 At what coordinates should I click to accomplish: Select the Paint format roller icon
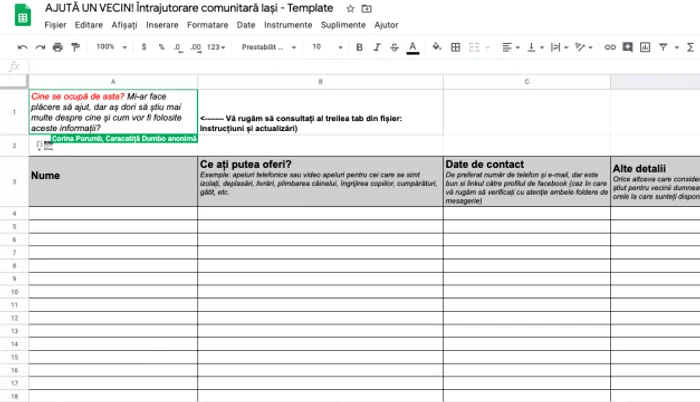pyautogui.click(x=75, y=47)
